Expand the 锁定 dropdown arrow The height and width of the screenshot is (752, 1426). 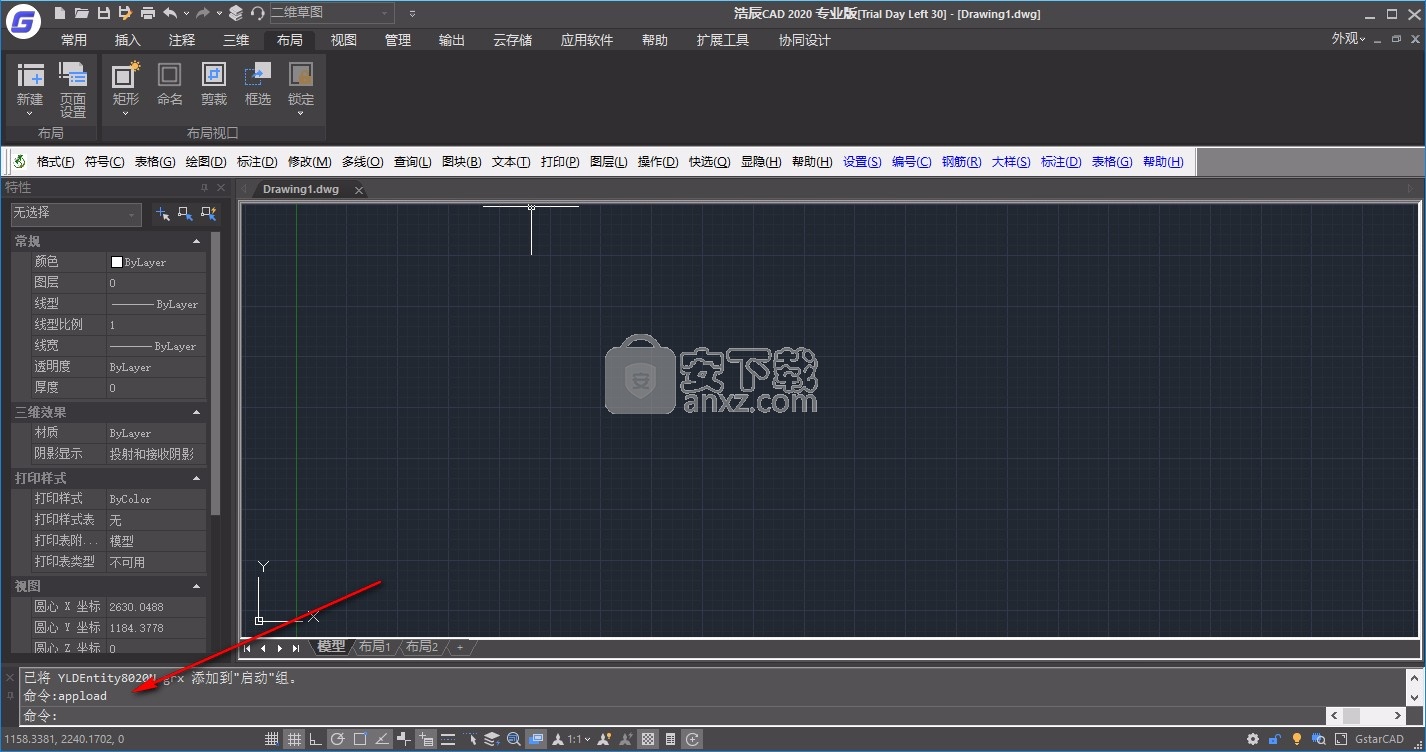pyautogui.click(x=301, y=113)
